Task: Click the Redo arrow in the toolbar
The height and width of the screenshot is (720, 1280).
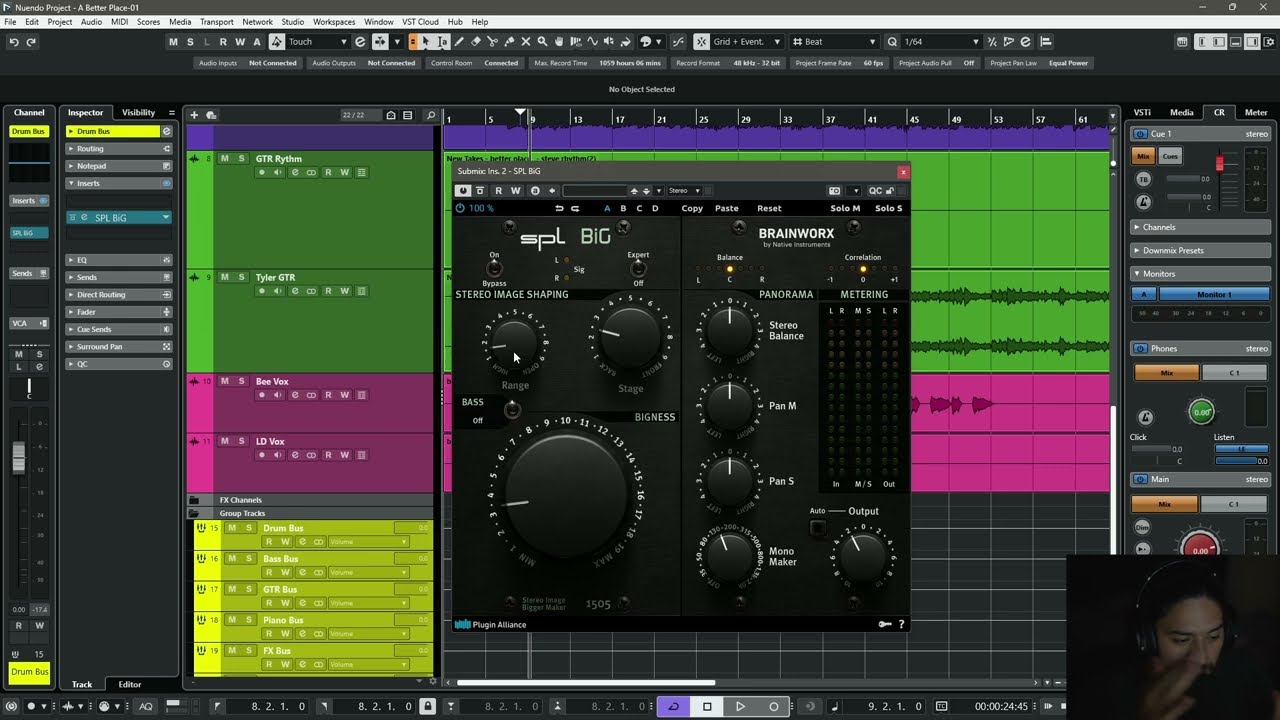Action: pos(31,42)
